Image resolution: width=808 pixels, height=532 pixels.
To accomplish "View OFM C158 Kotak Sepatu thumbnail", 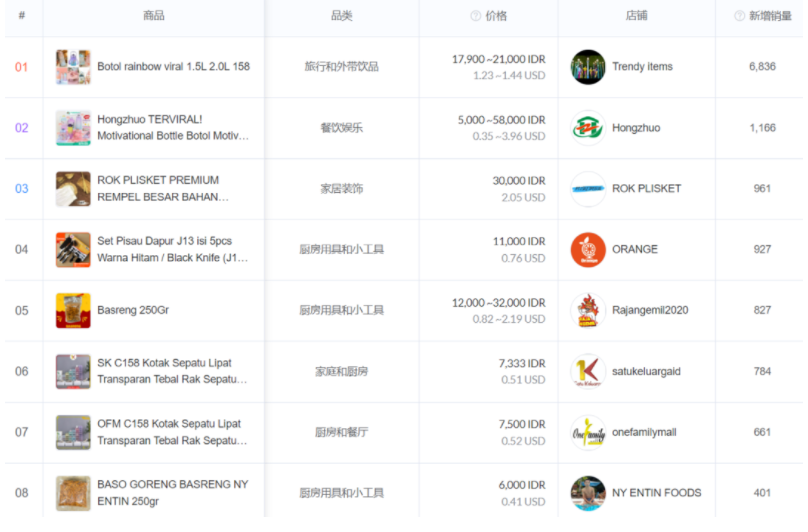I will (x=73, y=432).
